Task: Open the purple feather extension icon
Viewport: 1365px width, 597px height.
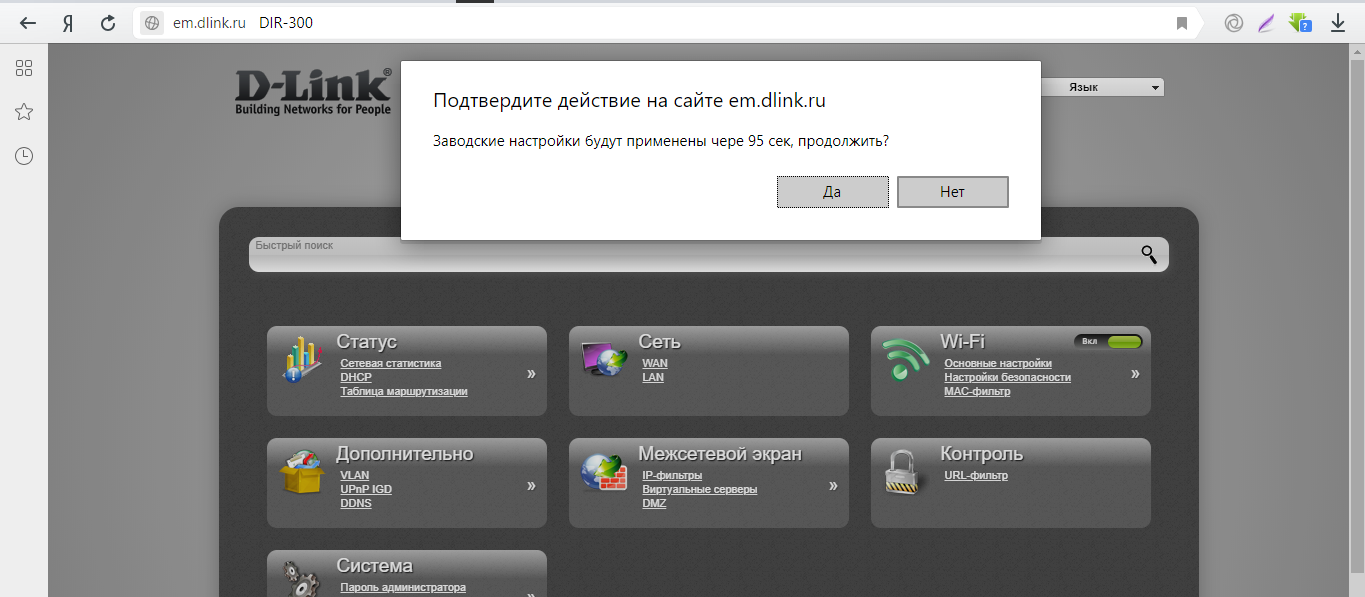Action: (x=1267, y=23)
